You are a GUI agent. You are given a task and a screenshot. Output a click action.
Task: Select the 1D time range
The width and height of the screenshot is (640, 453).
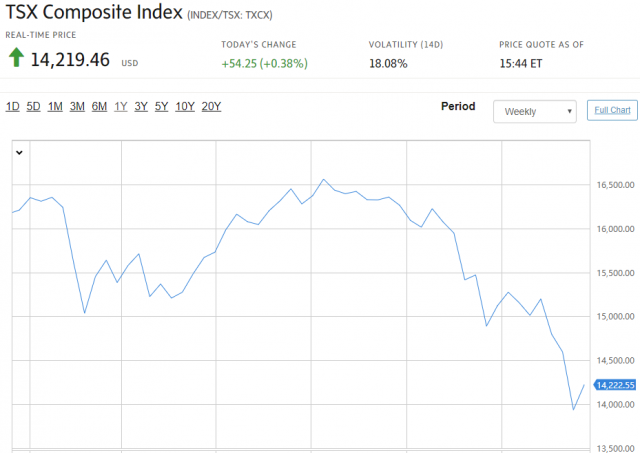[x=13, y=107]
